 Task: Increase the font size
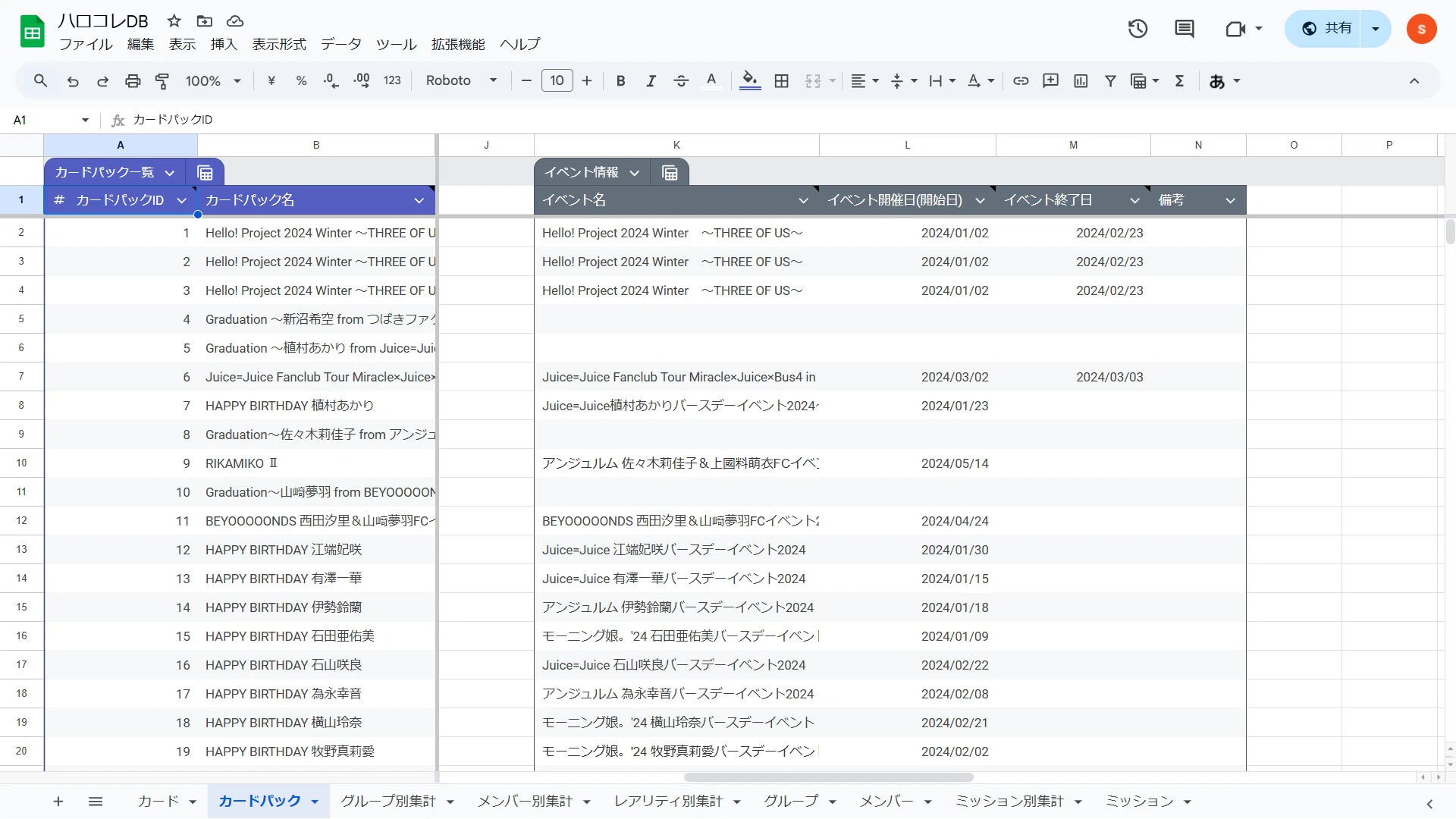pyautogui.click(x=586, y=80)
